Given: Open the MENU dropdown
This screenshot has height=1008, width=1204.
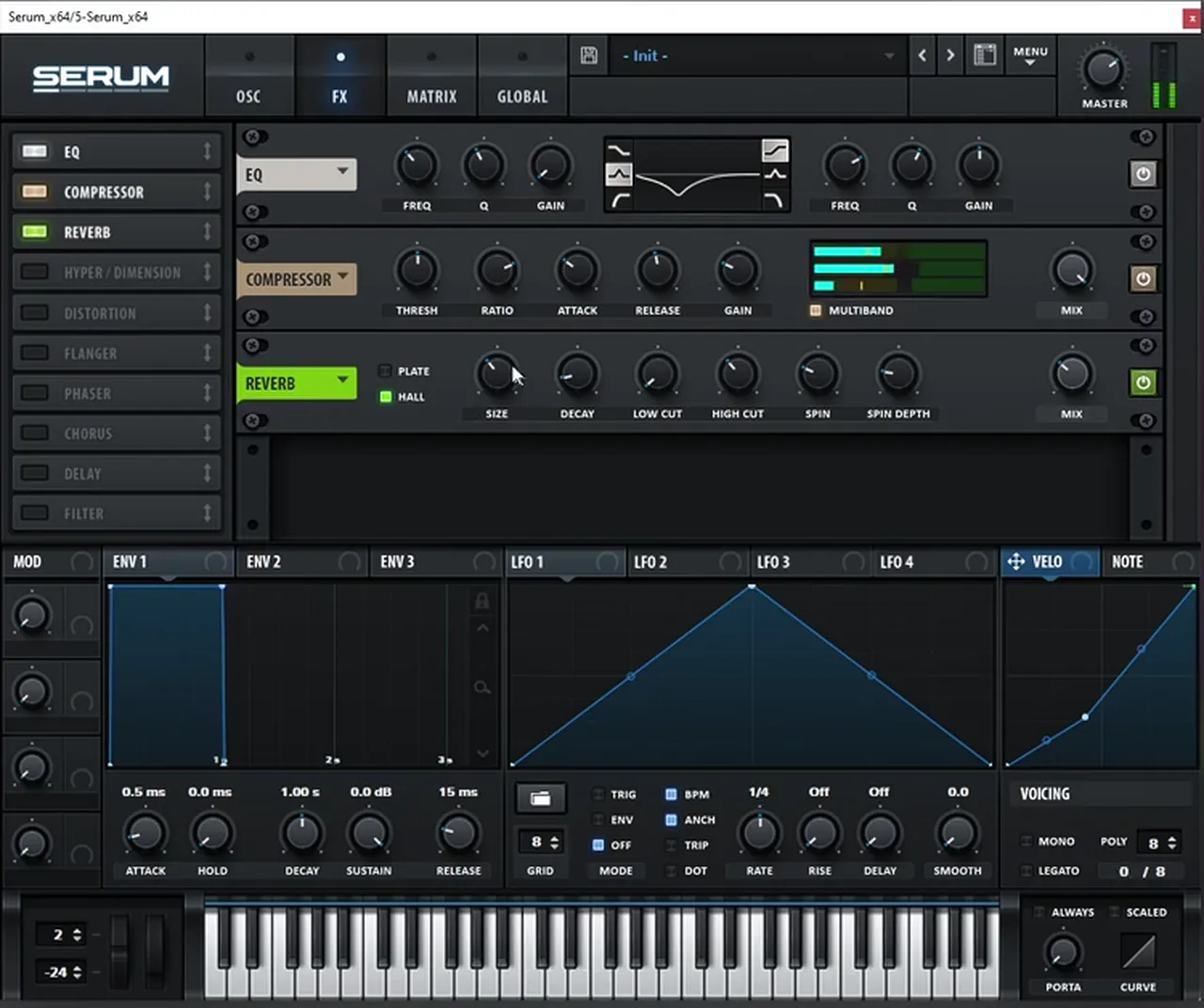Looking at the screenshot, I should pyautogui.click(x=1030, y=55).
